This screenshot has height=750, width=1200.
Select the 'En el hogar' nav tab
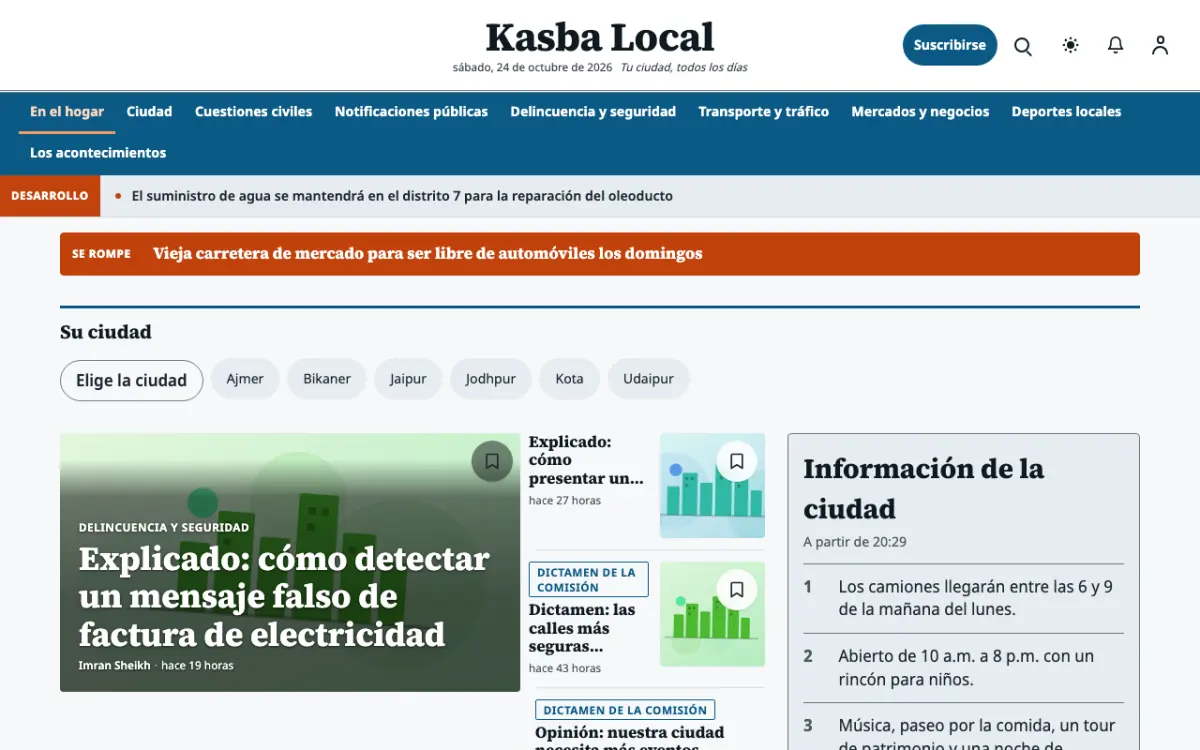point(67,112)
